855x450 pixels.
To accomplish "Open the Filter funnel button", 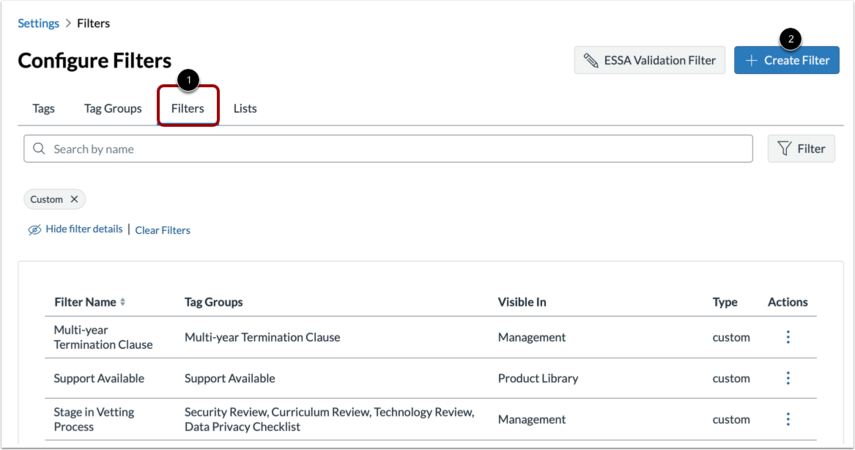I will pos(801,148).
